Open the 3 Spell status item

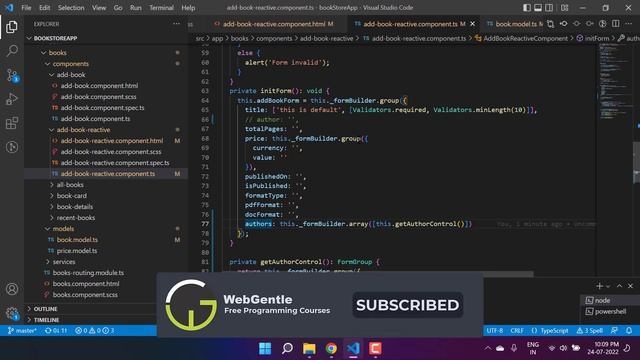pyautogui.click(x=589, y=331)
